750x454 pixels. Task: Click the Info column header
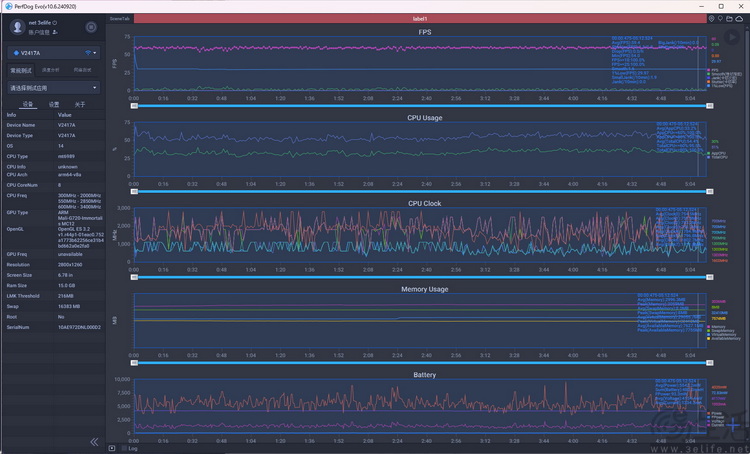[x=11, y=115]
